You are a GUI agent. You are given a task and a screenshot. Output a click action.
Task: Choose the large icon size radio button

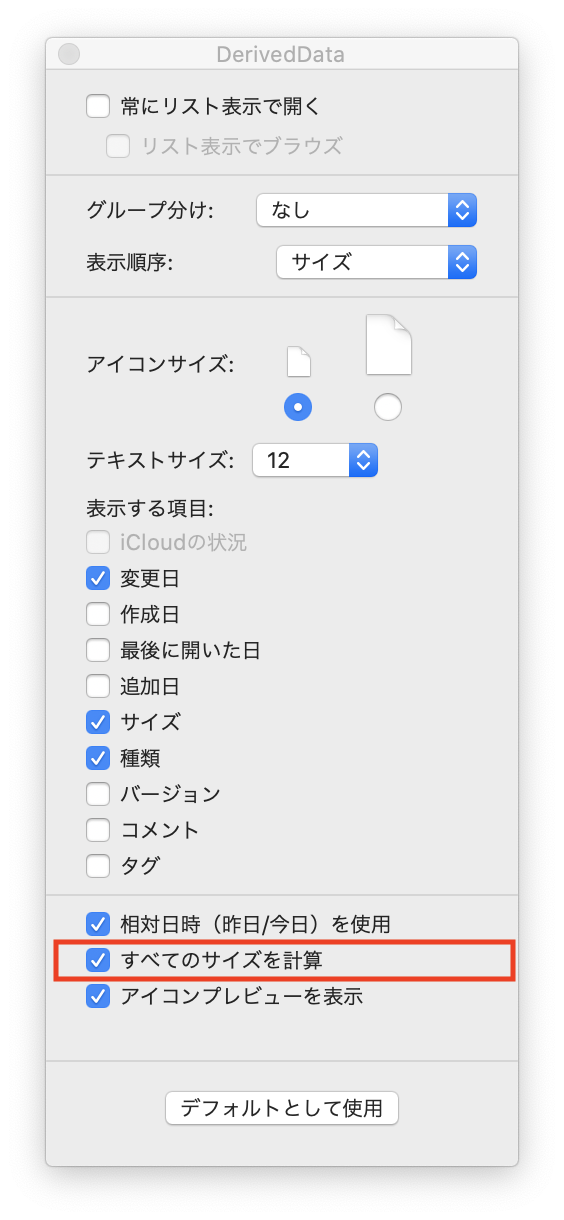(x=387, y=407)
